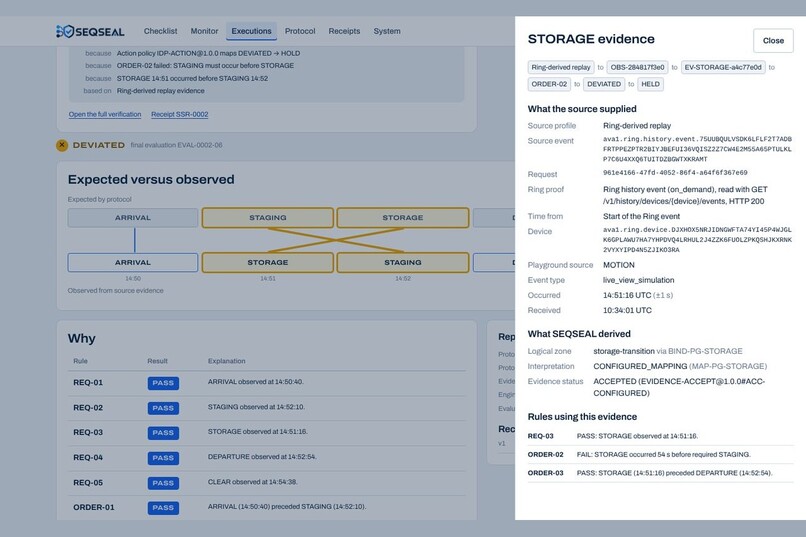This screenshot has height=537, width=806.
Task: Click the MOTION playground source value
Action: tap(618, 265)
